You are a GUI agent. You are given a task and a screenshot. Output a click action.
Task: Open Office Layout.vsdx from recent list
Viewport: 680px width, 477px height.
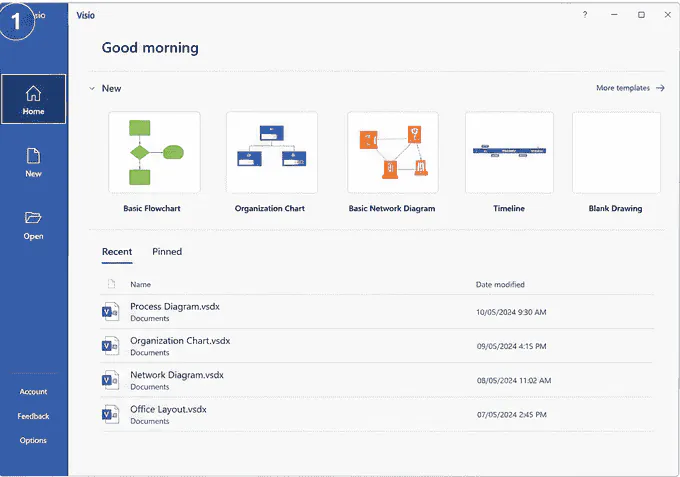(x=377, y=415)
